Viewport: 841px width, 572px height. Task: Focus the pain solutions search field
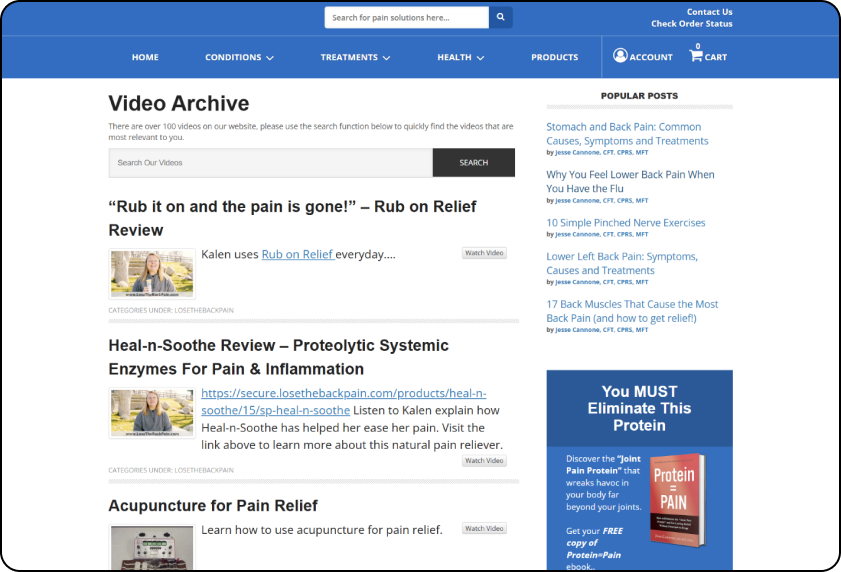(407, 17)
